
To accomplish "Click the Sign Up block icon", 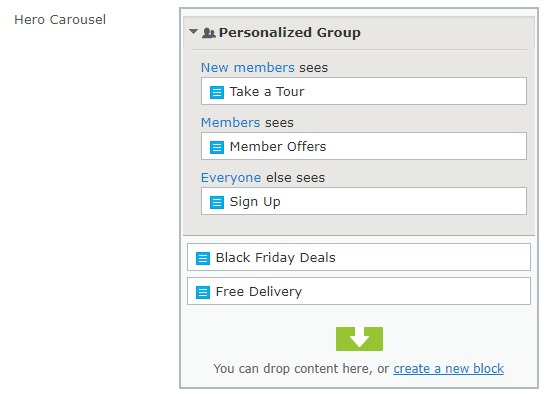I will [x=217, y=203].
